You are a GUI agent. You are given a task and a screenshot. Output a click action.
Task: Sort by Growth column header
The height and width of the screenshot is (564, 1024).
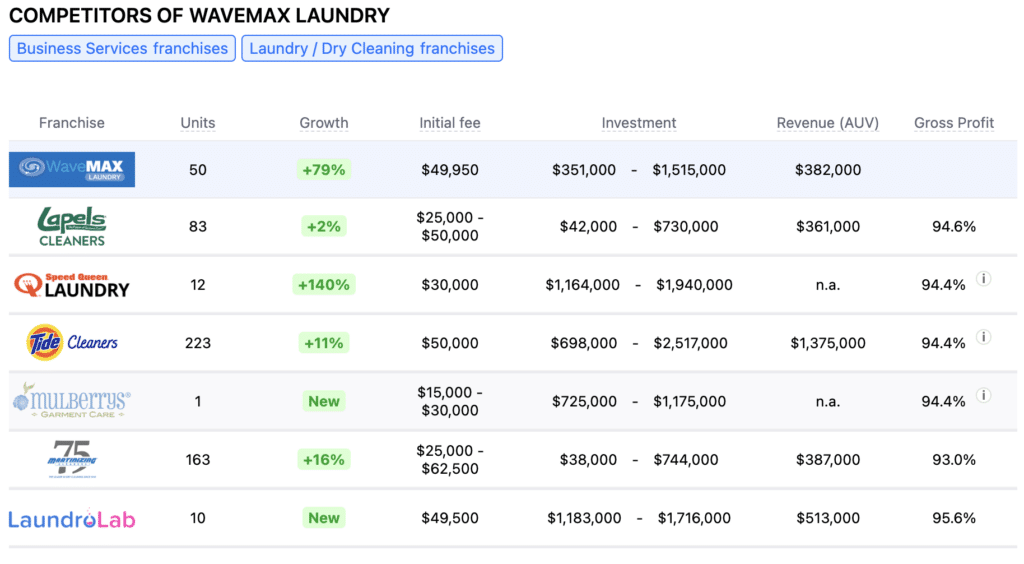pos(324,123)
